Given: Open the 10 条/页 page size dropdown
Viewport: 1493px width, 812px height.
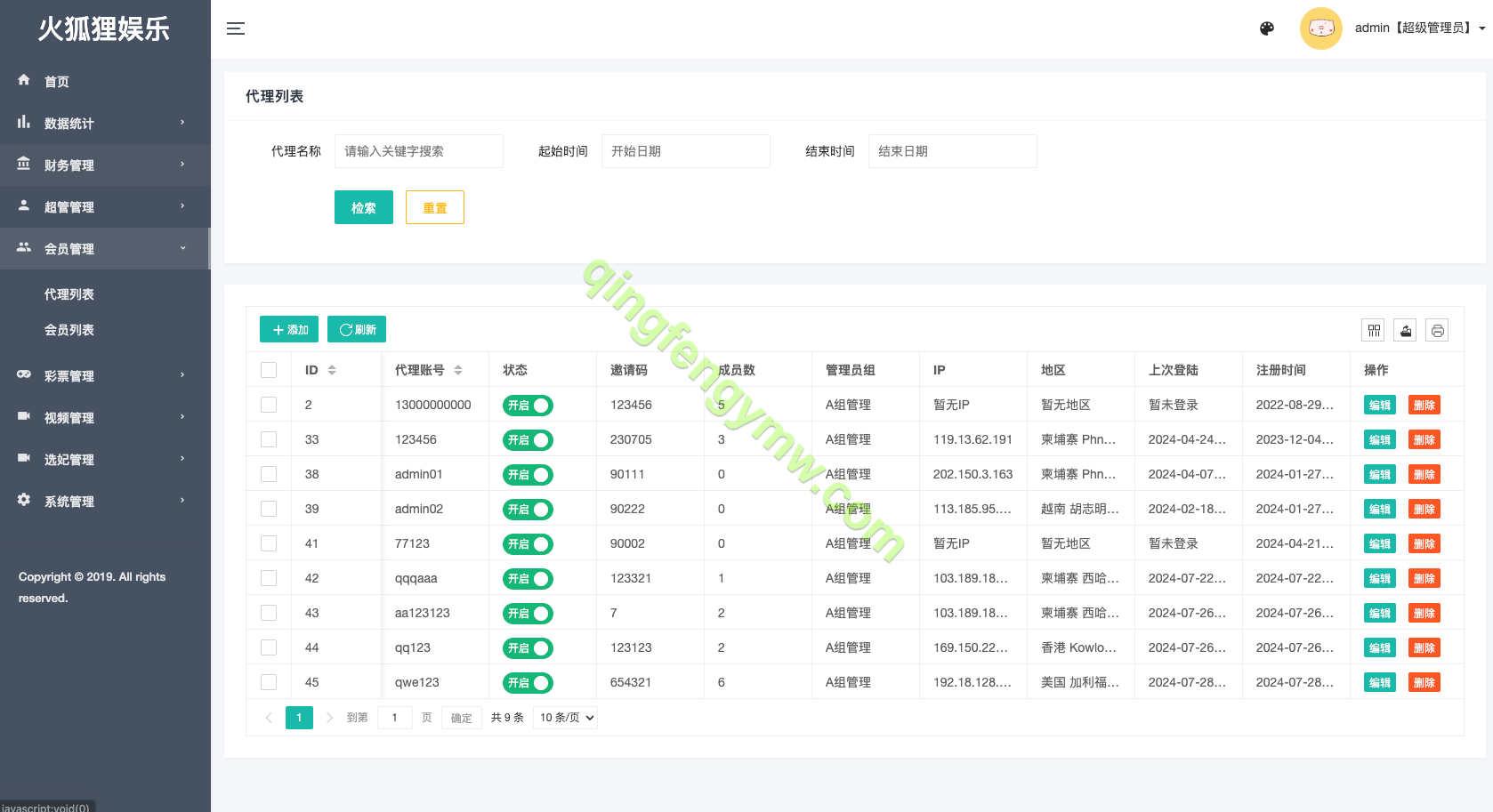Looking at the screenshot, I should [565, 718].
